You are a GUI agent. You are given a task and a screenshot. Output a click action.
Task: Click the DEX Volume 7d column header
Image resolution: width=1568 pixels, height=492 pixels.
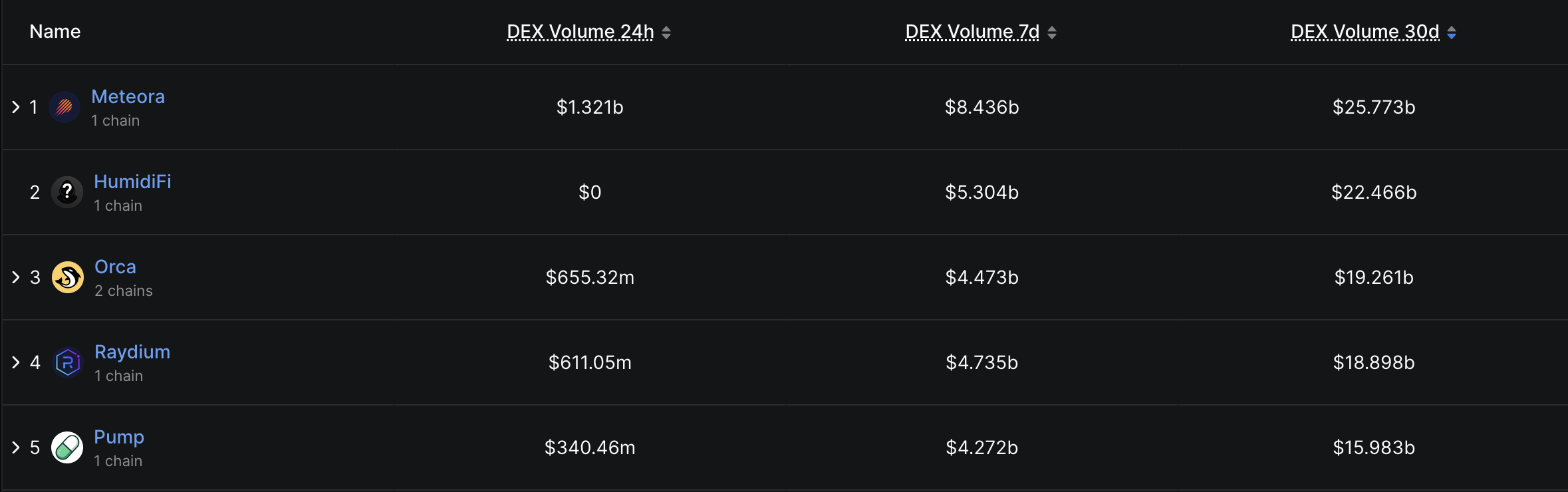(972, 32)
